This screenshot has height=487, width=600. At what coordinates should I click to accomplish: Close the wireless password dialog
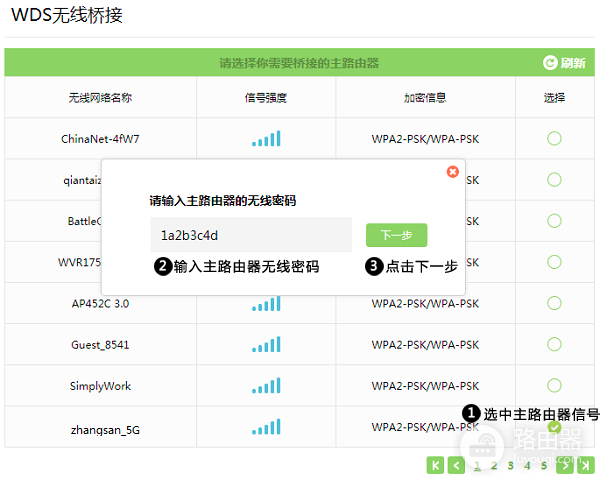click(x=453, y=172)
